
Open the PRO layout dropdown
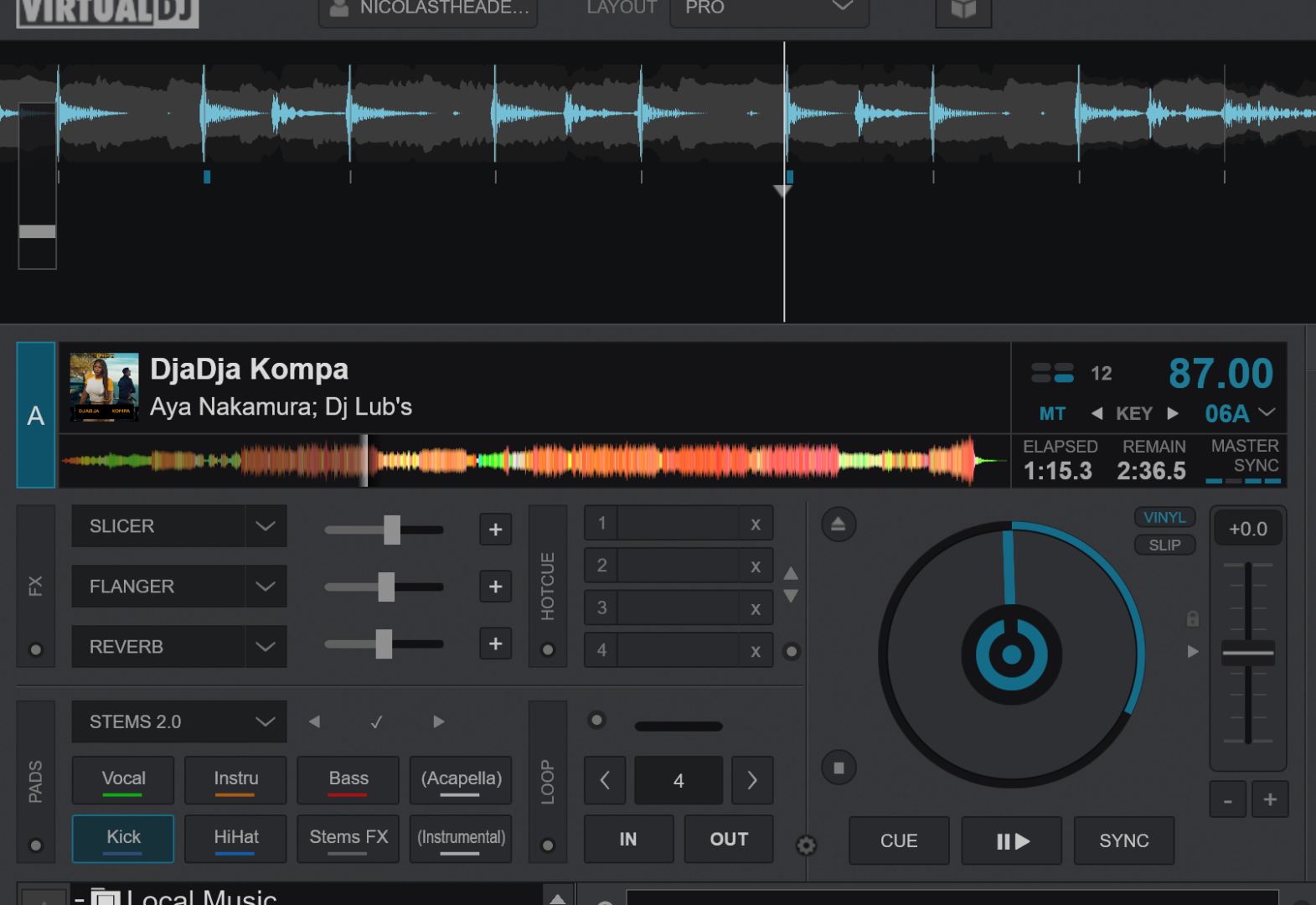coord(769,10)
